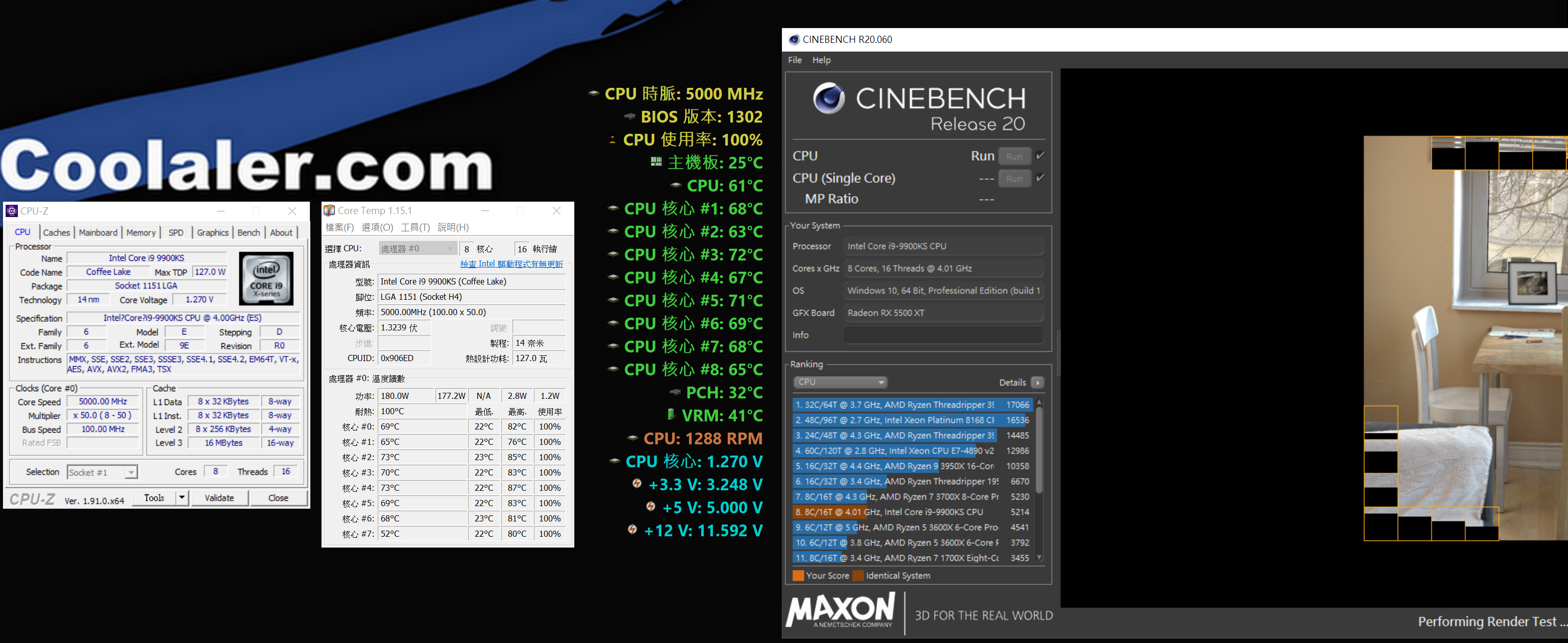Viewport: 1568px width, 643px height.
Task: Open the Tools dropdown arrow in CPU-Z
Action: pos(181,498)
